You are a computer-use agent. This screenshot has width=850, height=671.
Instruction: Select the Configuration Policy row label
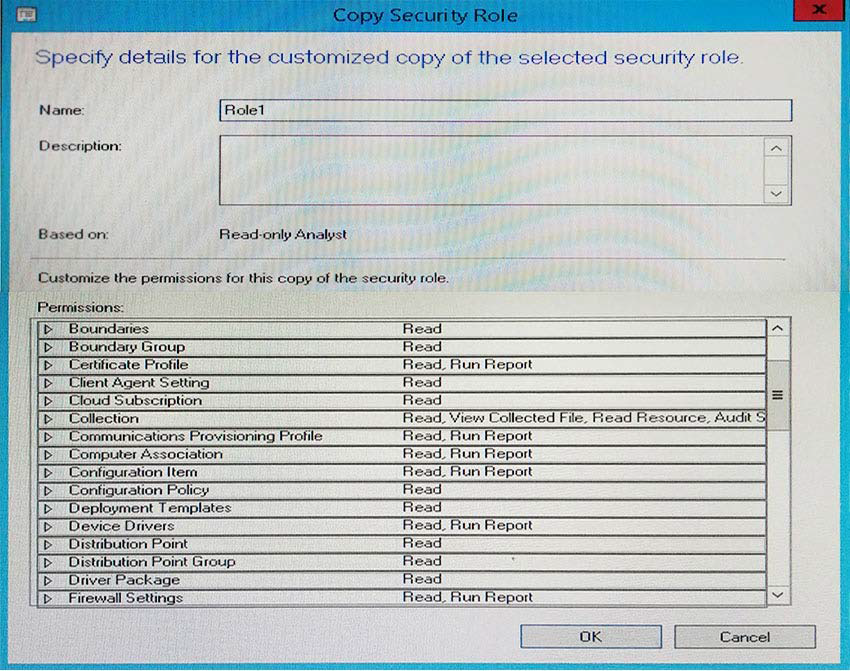click(x=139, y=490)
